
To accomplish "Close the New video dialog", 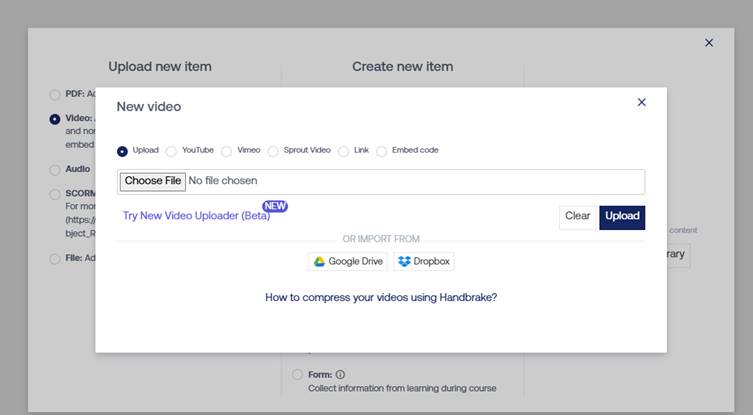I will pyautogui.click(x=641, y=102).
